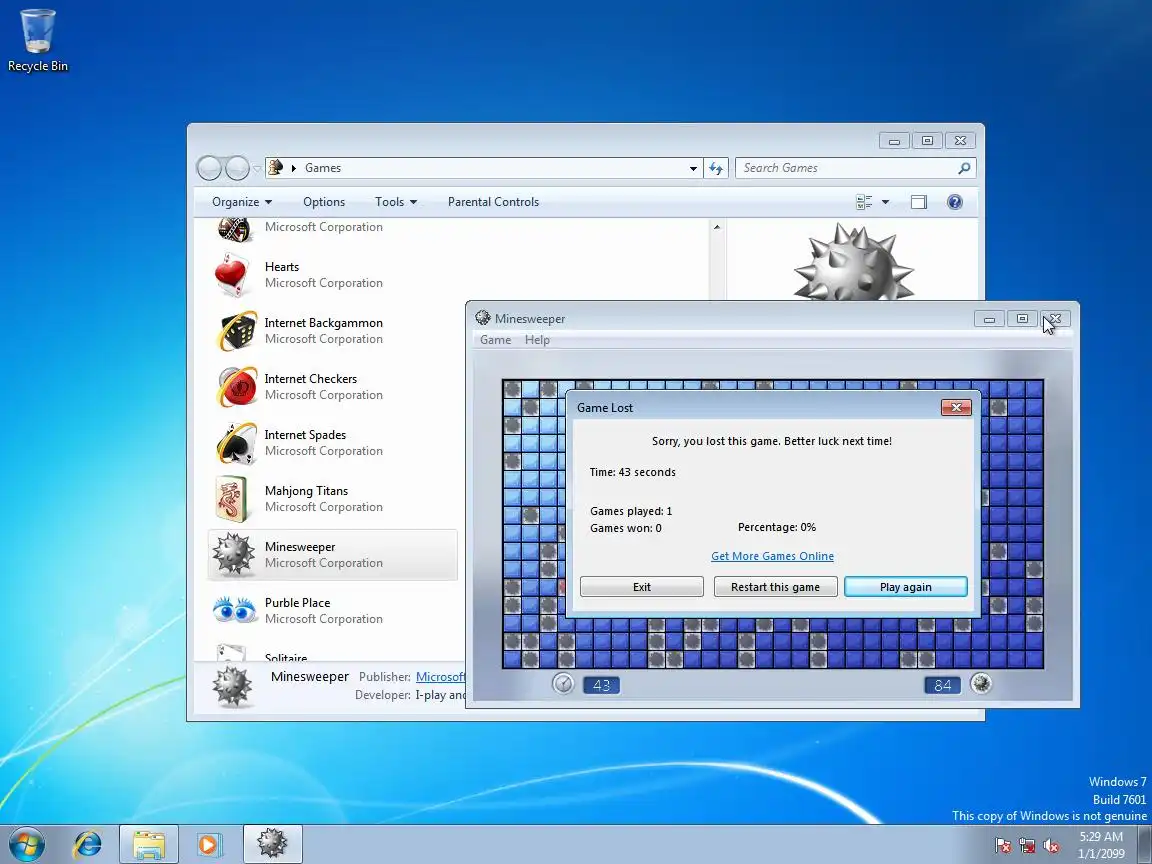Image resolution: width=1152 pixels, height=864 pixels.
Task: Click the Restart this game button
Action: pos(775,587)
